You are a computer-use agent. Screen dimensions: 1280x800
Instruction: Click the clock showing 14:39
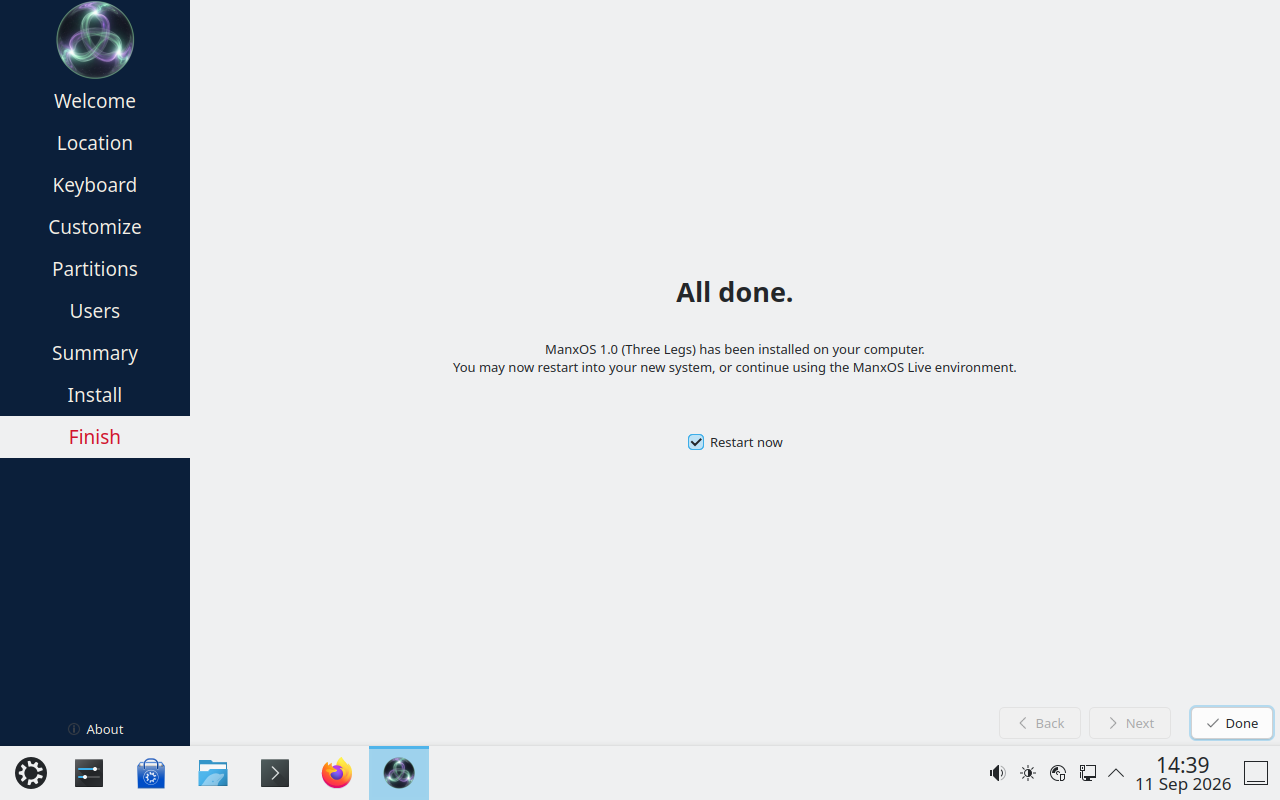(x=1183, y=765)
